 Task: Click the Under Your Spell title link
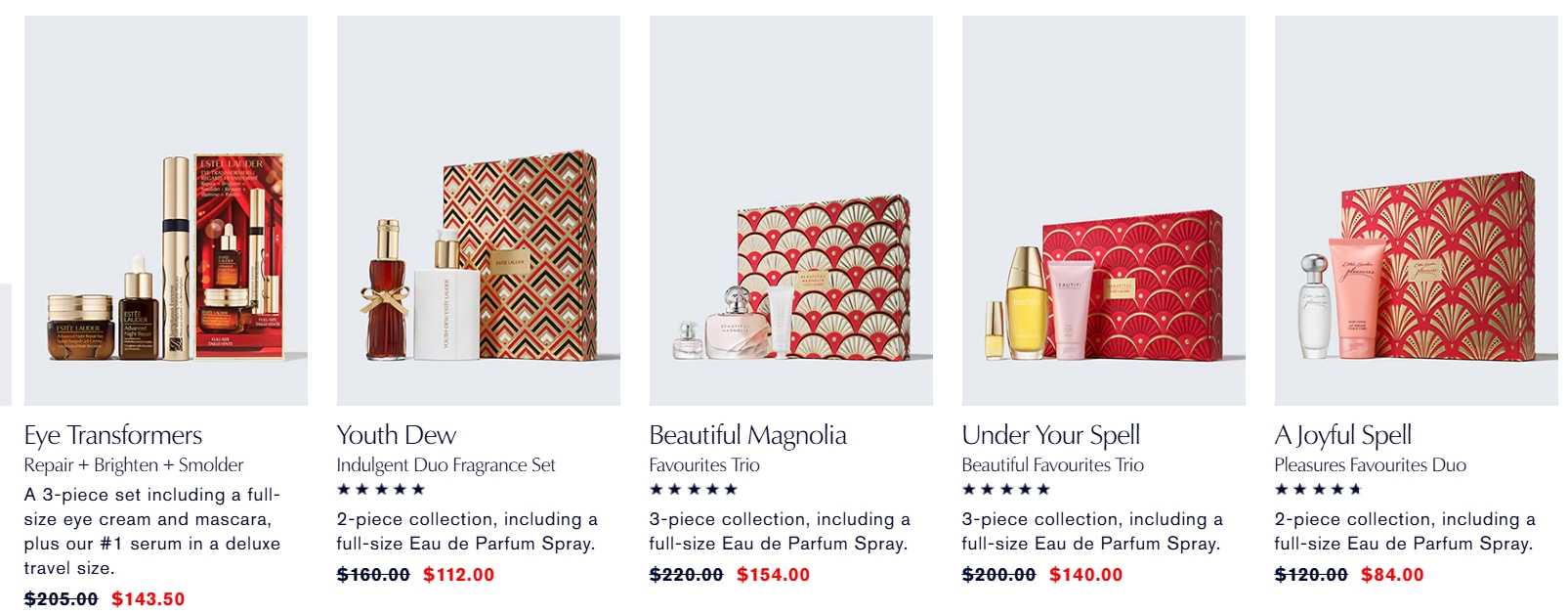coord(1051,435)
